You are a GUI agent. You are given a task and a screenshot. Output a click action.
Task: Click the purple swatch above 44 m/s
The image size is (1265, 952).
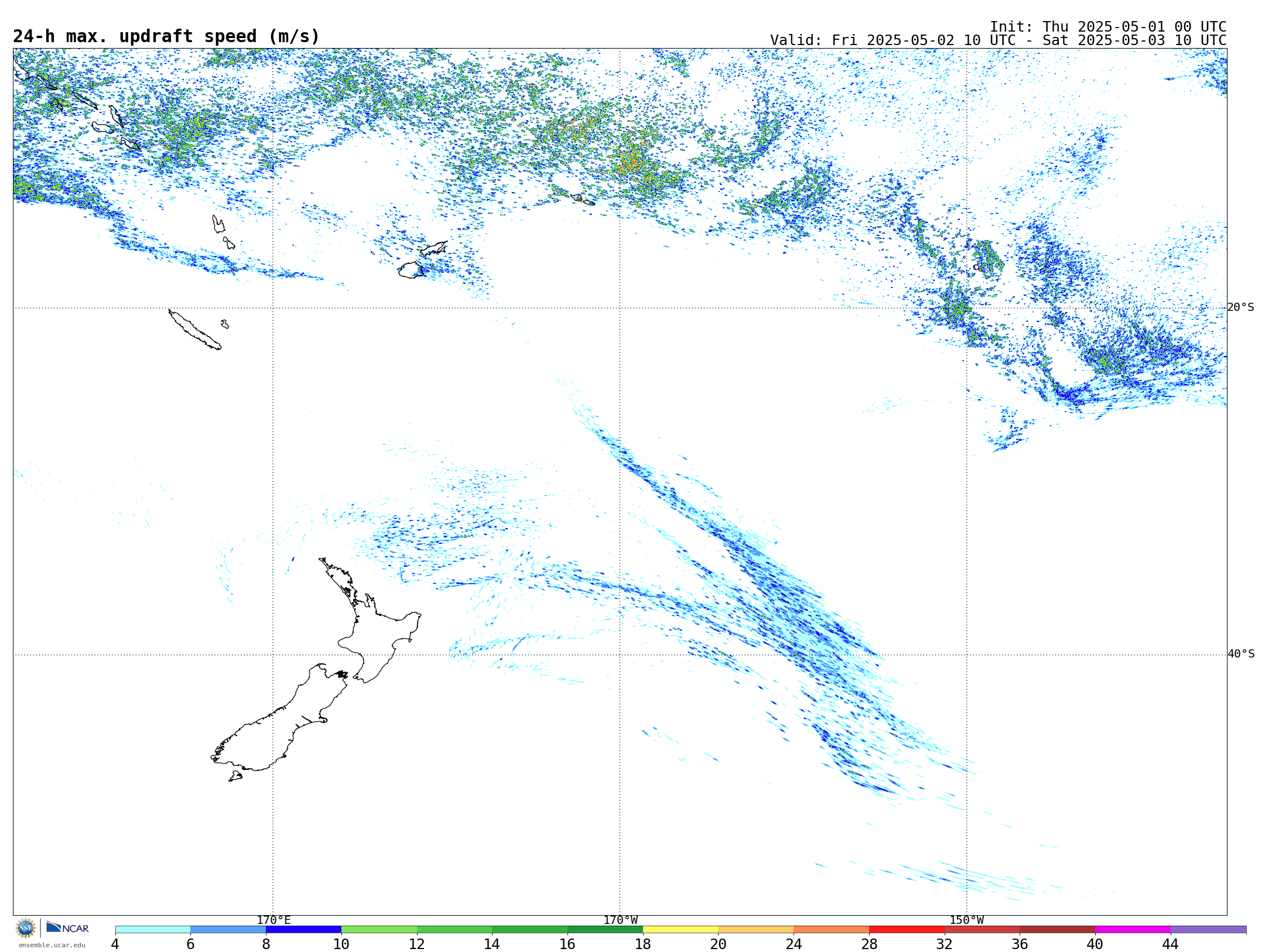click(x=1209, y=930)
